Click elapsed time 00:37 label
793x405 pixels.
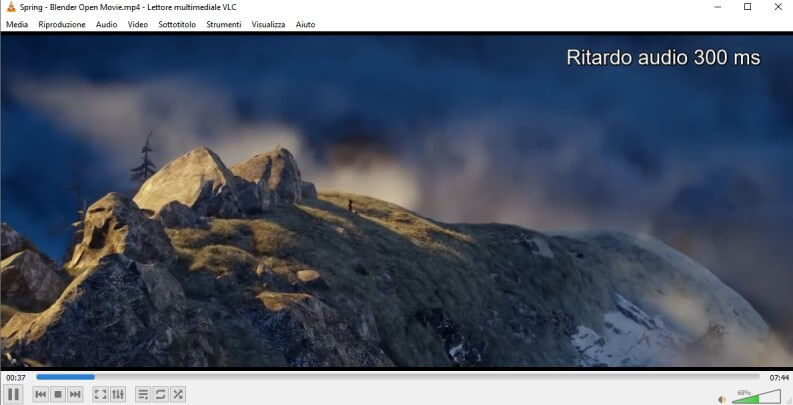point(16,378)
